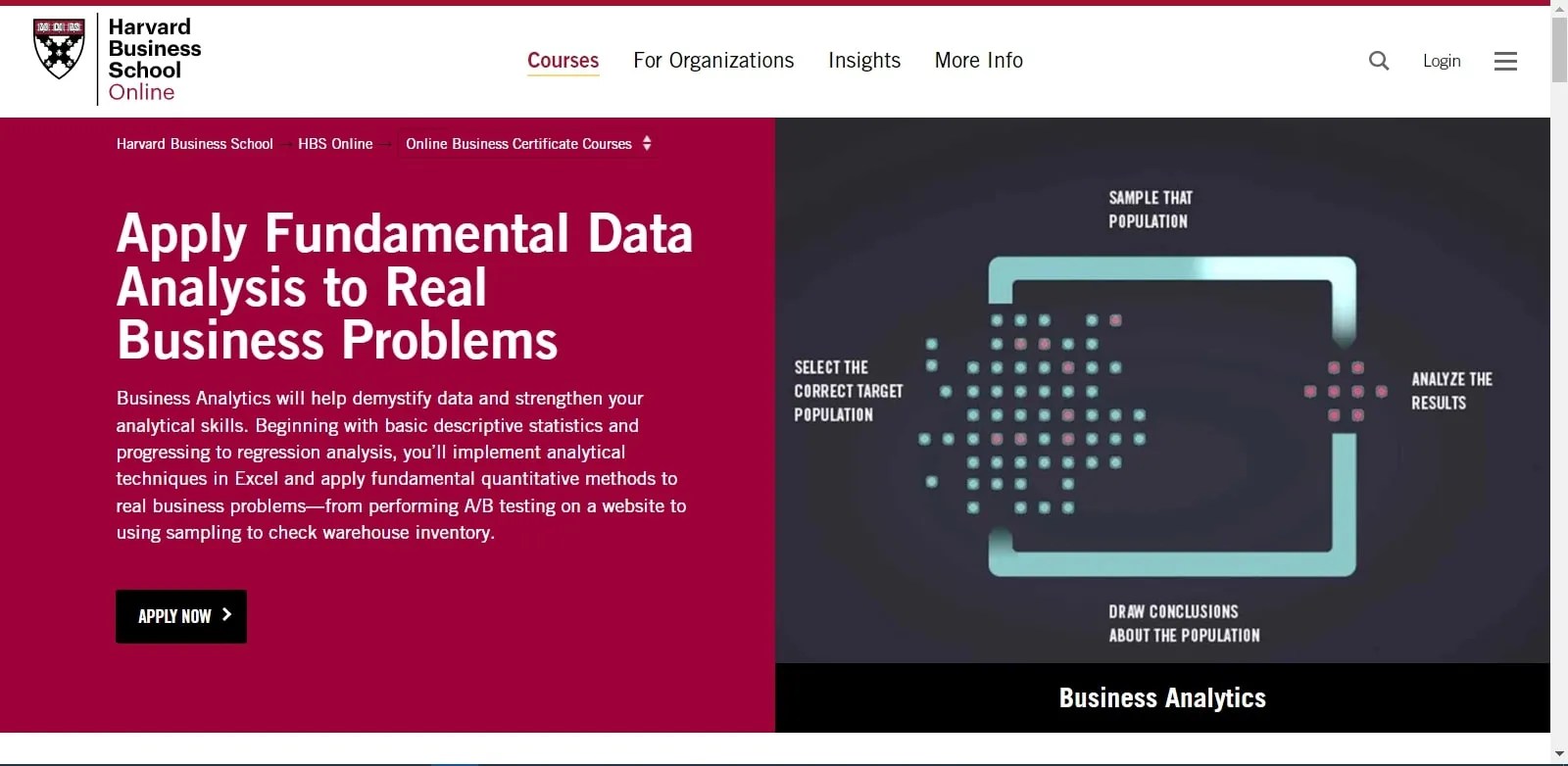
Task: Open the Insights menu
Action: pos(864,61)
